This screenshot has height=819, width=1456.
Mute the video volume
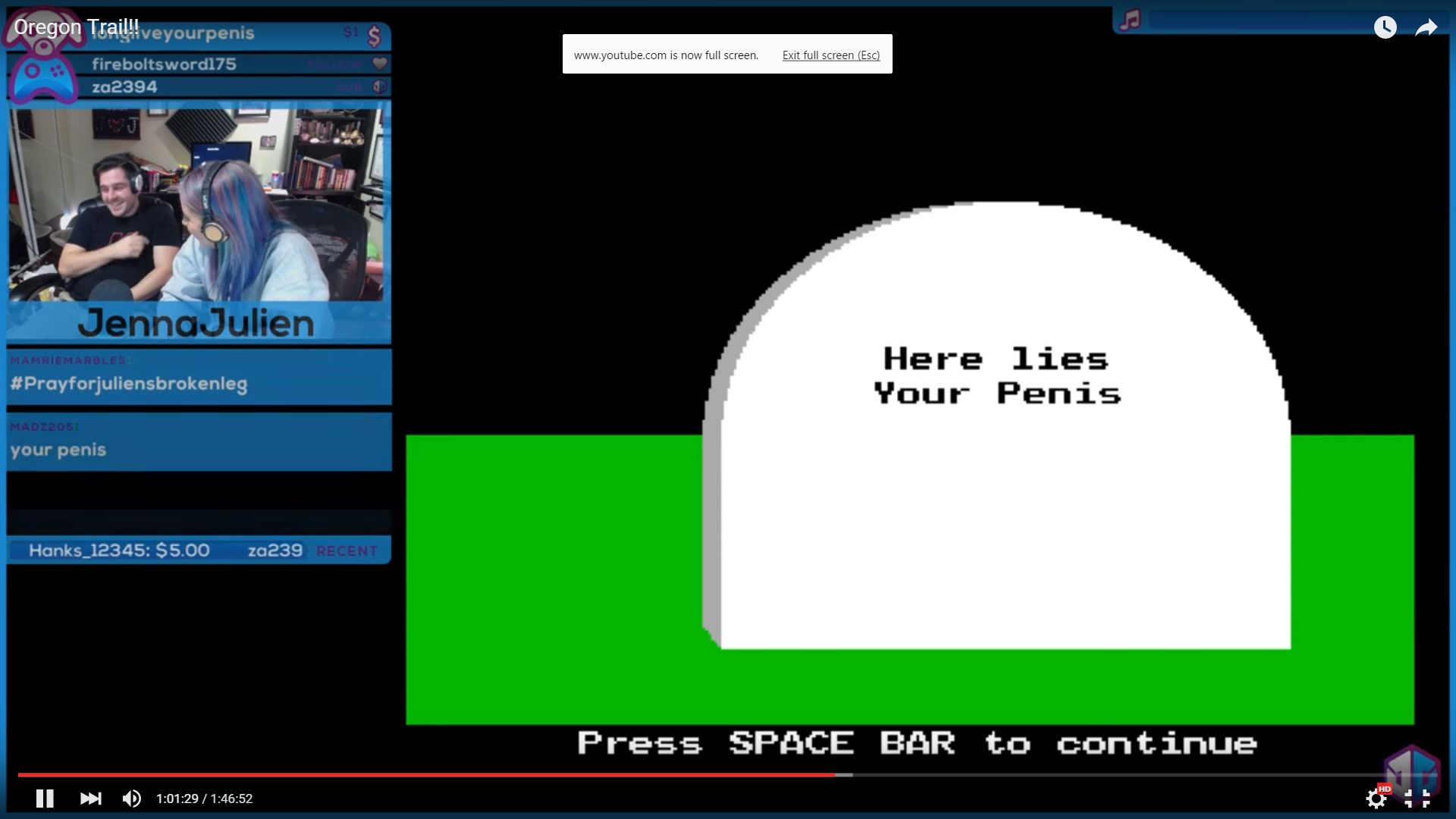click(x=131, y=798)
